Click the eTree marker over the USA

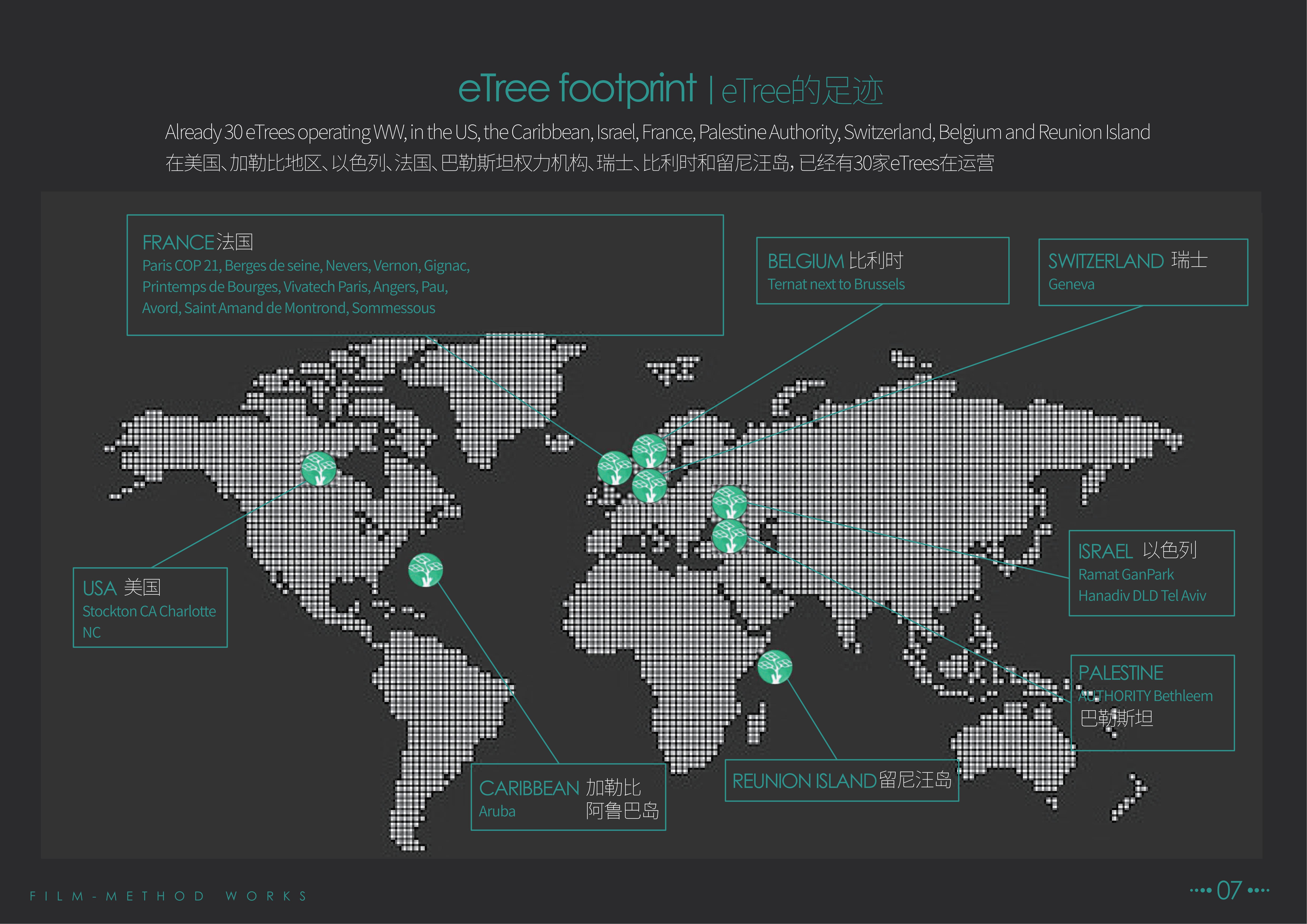pos(319,469)
